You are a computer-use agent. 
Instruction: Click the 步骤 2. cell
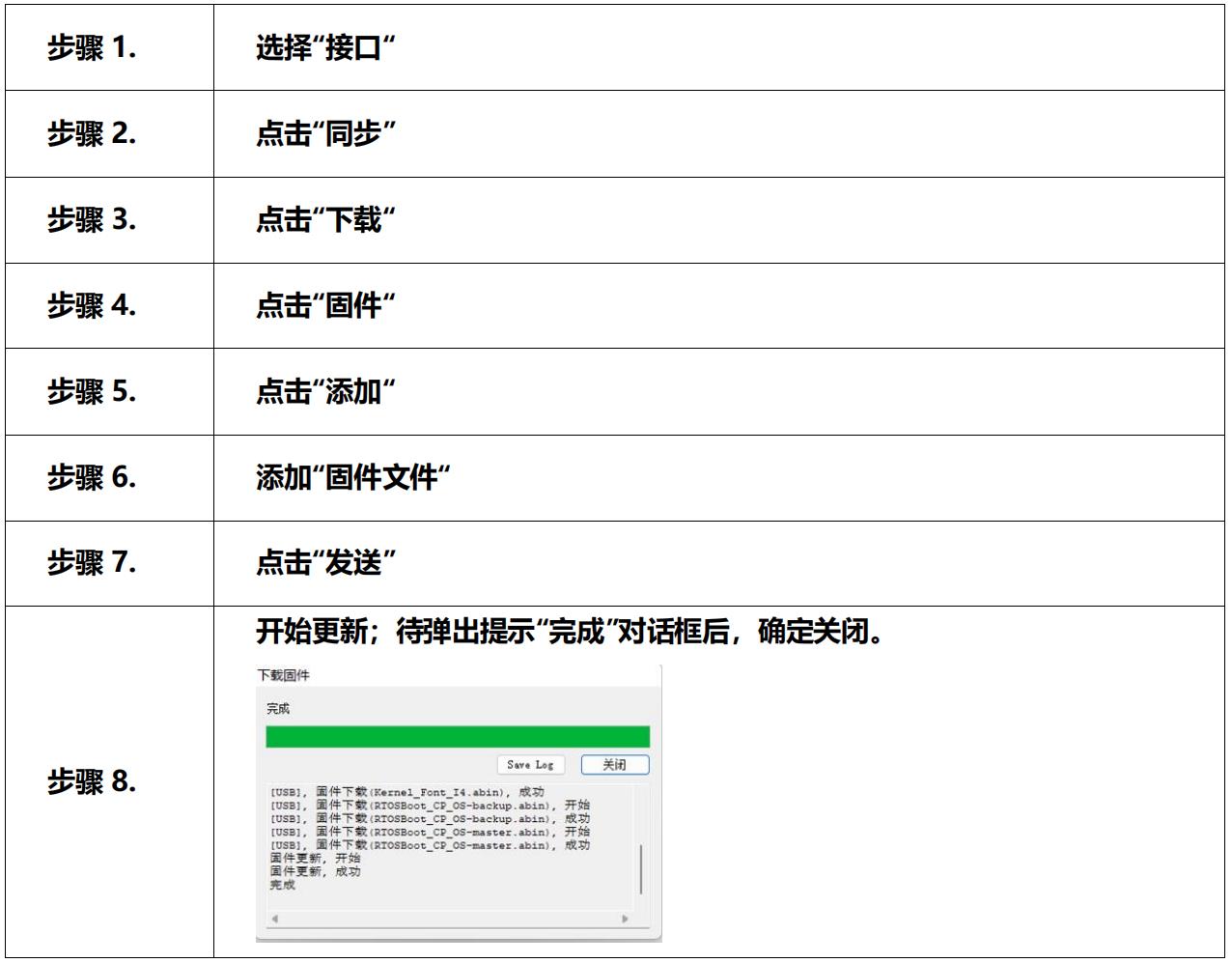109,133
